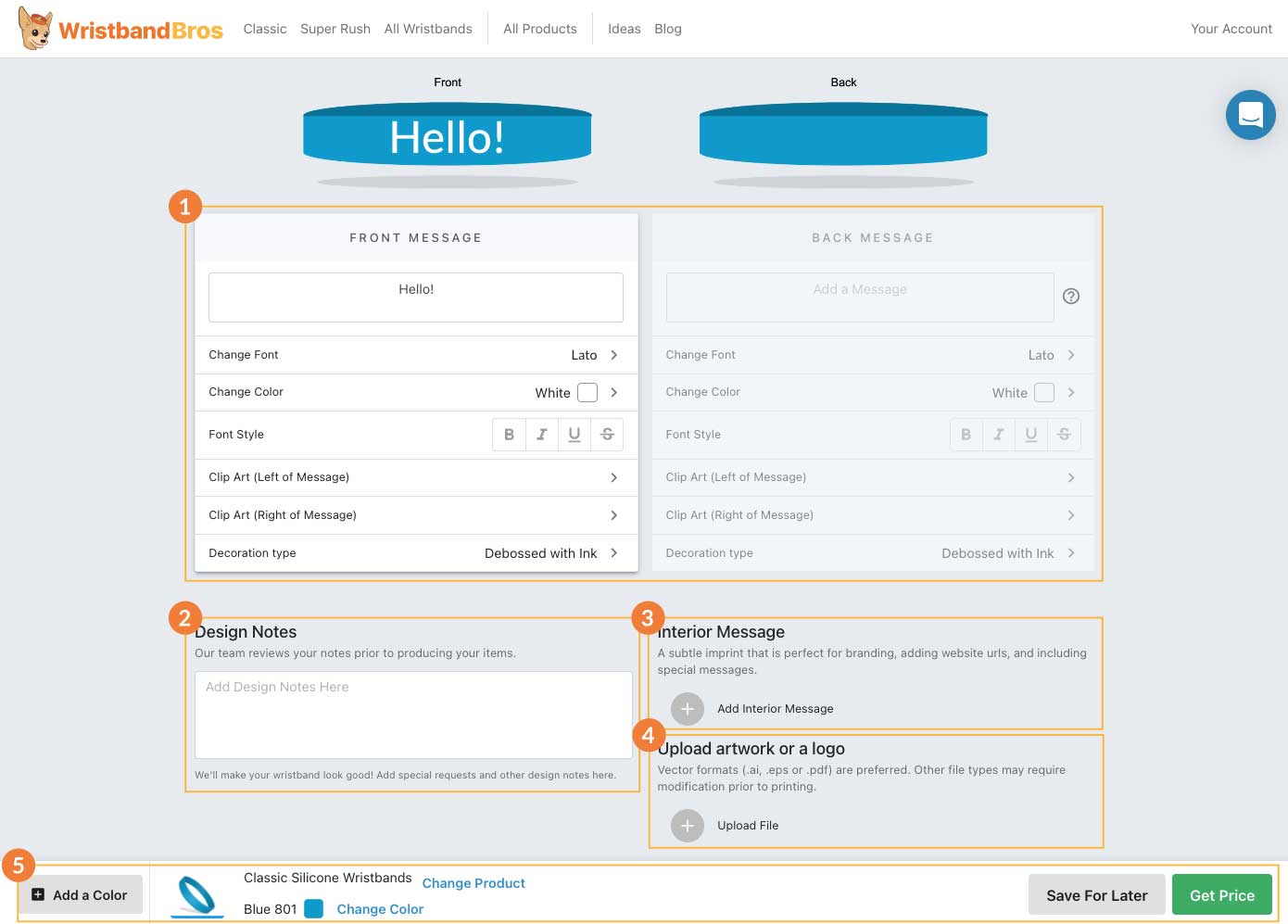
Task: Expand Front Message Change Color row
Action: point(416,393)
